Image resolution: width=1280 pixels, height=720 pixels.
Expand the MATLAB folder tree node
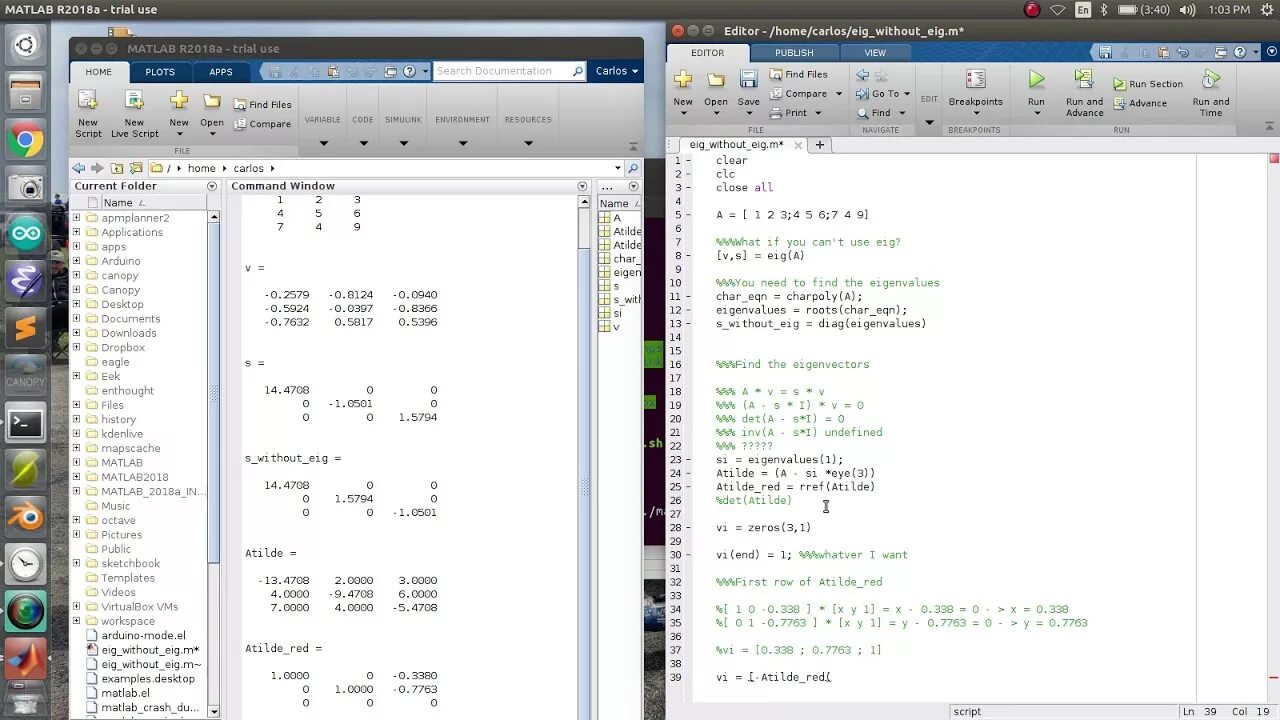coord(77,463)
